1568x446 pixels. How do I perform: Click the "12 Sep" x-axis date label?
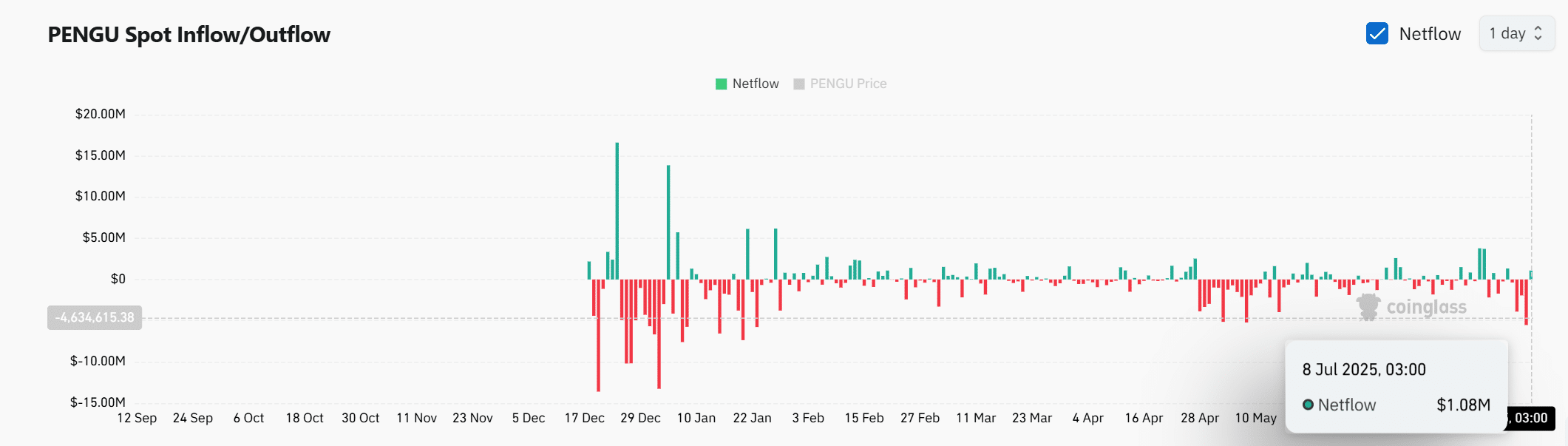pyautogui.click(x=137, y=418)
